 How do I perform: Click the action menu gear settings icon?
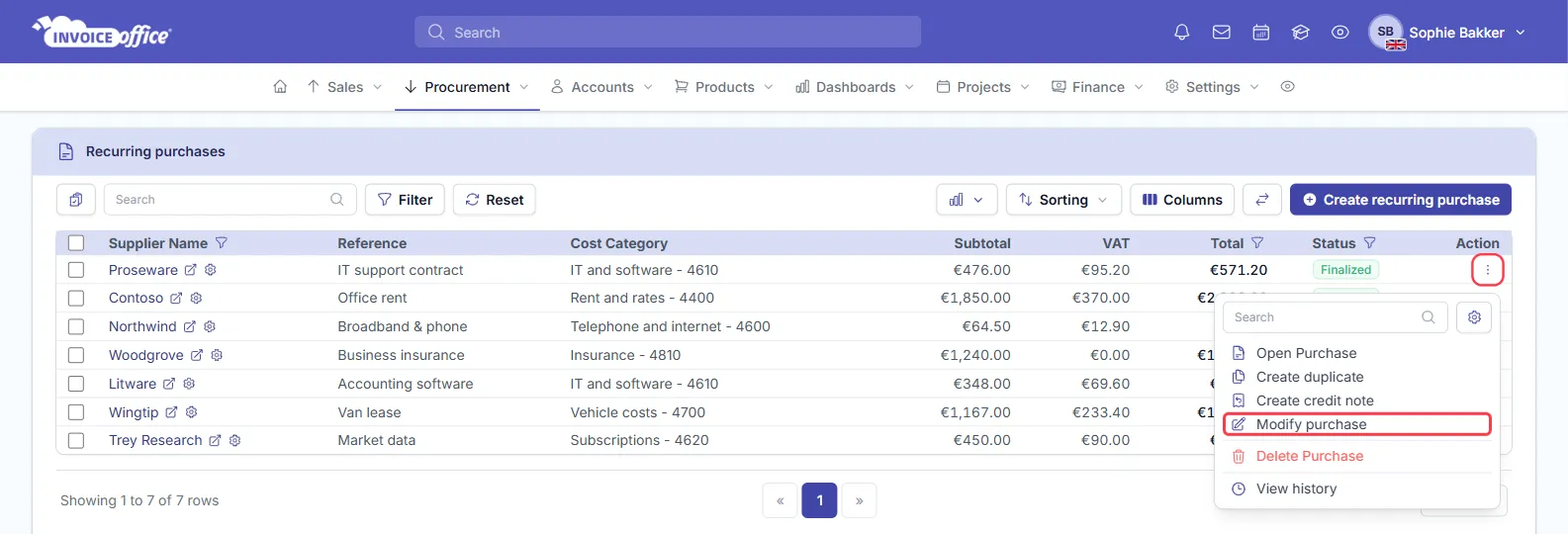click(1474, 317)
